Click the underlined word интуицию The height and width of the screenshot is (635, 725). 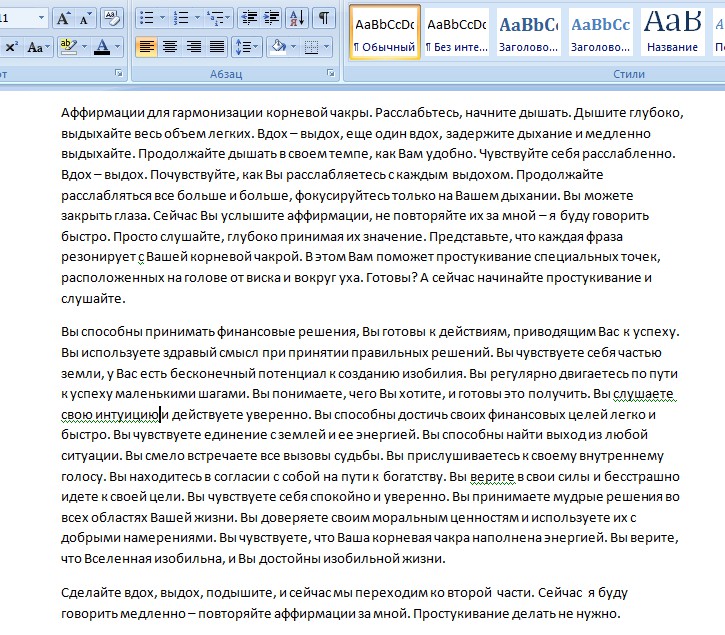coord(127,415)
